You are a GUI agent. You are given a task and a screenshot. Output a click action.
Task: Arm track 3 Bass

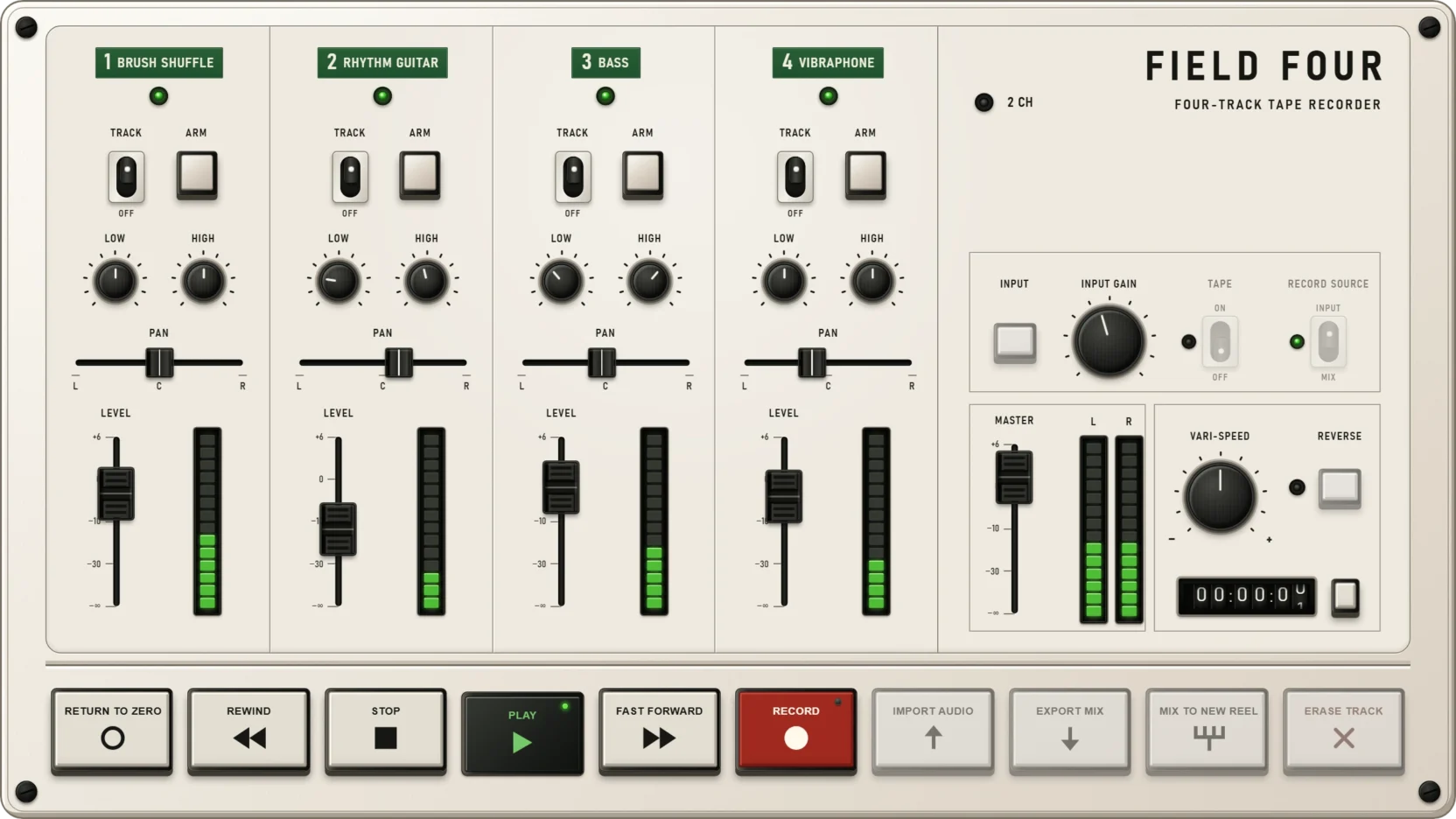(643, 175)
